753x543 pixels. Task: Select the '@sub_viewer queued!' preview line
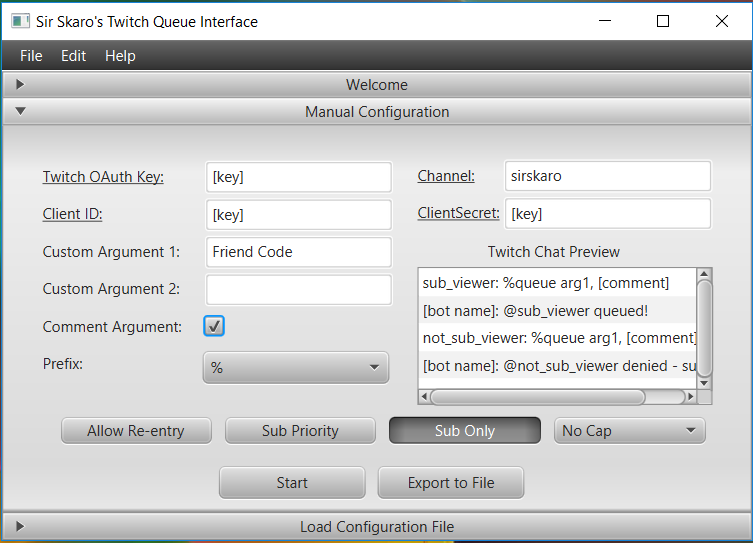[x=557, y=311]
